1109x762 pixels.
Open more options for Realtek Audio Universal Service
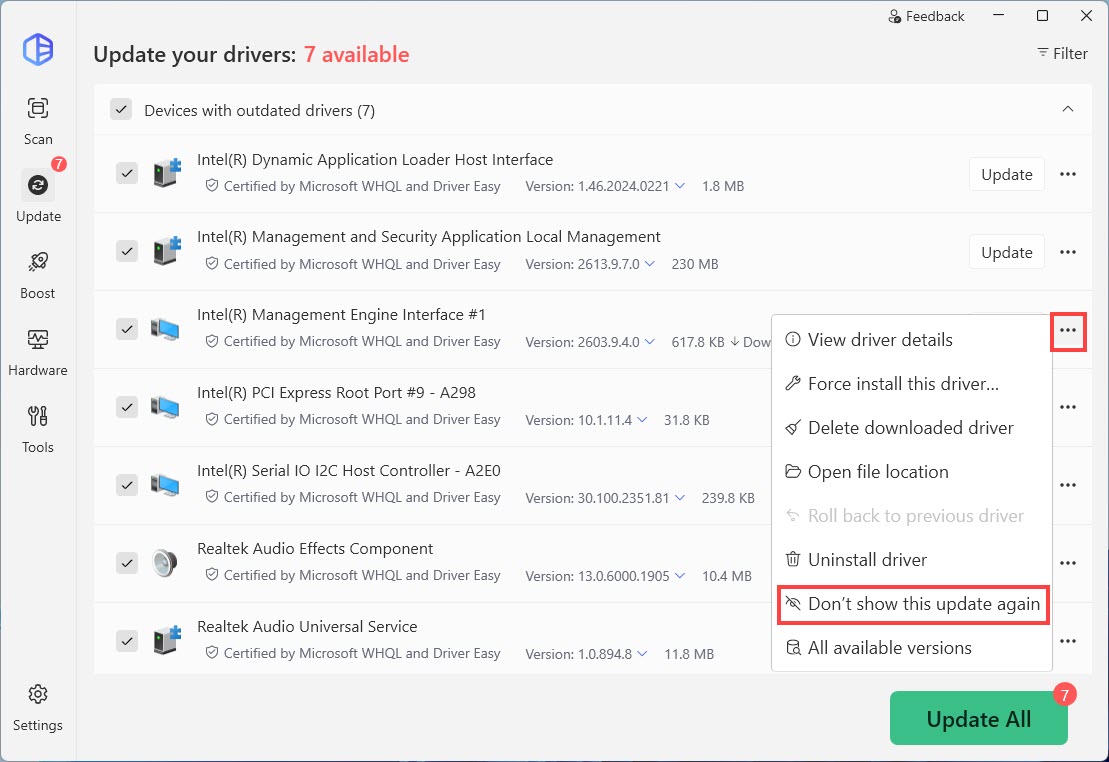(x=1067, y=641)
